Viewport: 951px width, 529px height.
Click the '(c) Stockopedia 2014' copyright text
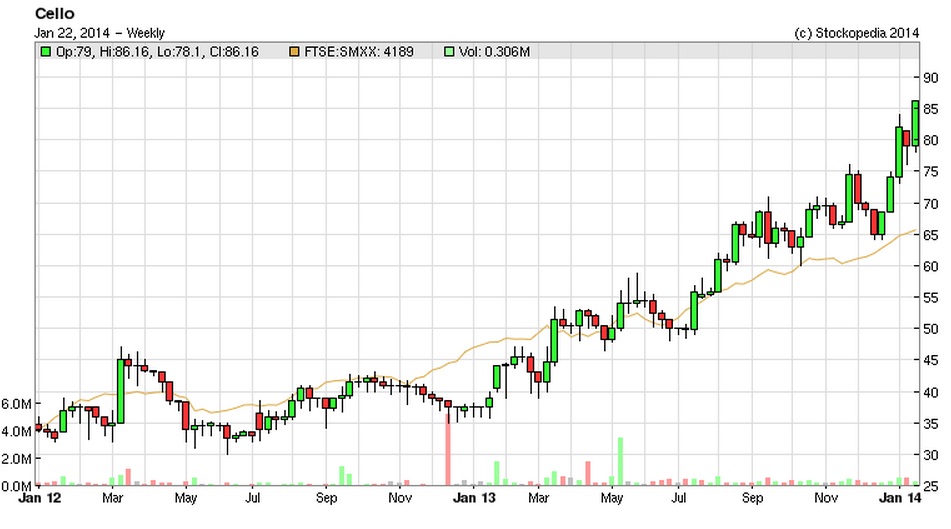pos(856,33)
